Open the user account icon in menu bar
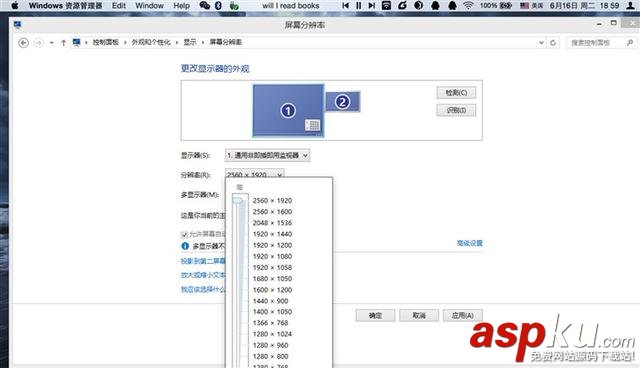Viewport: 640px width, 368px height. [631, 6]
